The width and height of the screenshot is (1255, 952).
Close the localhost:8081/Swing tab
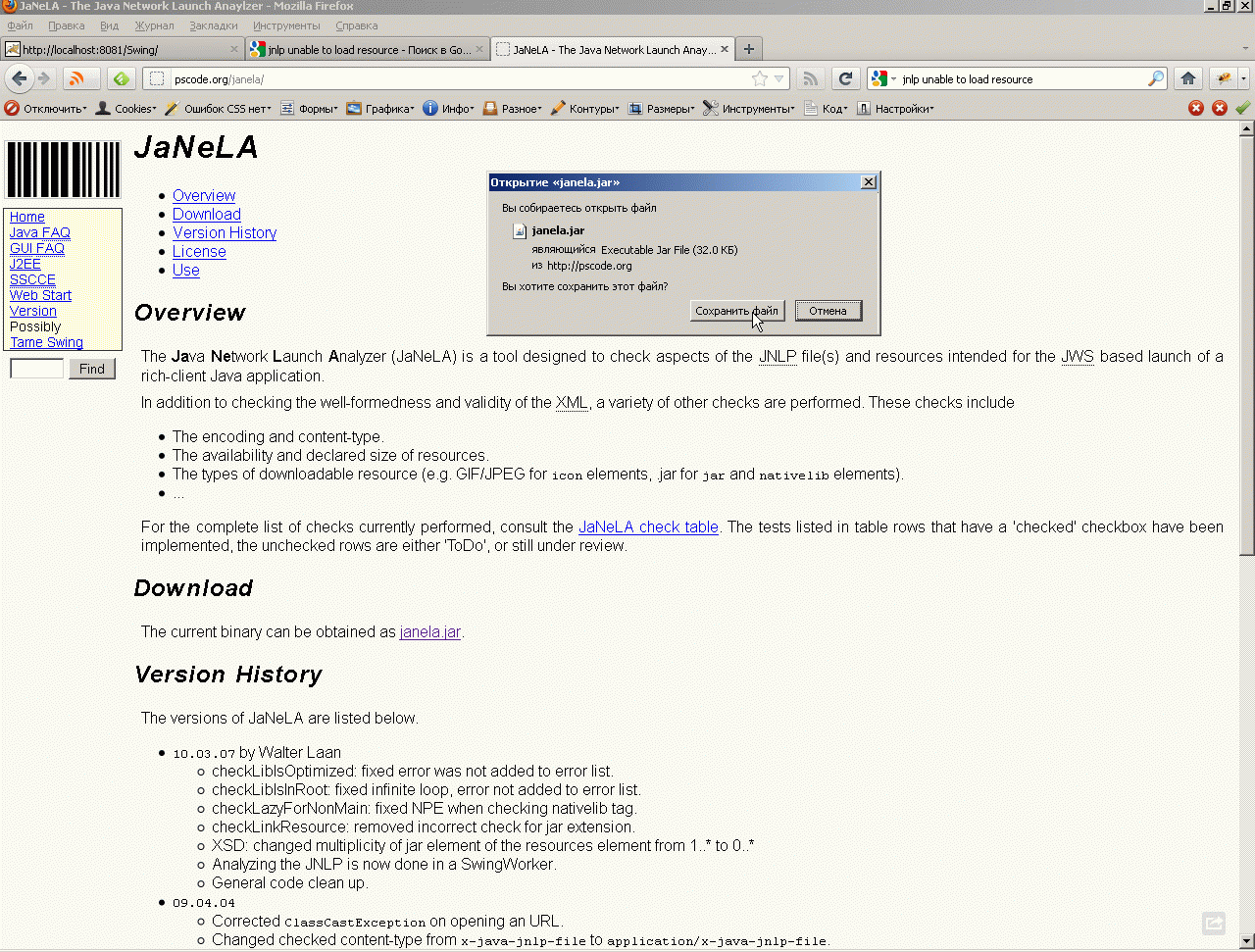pyautogui.click(x=234, y=49)
